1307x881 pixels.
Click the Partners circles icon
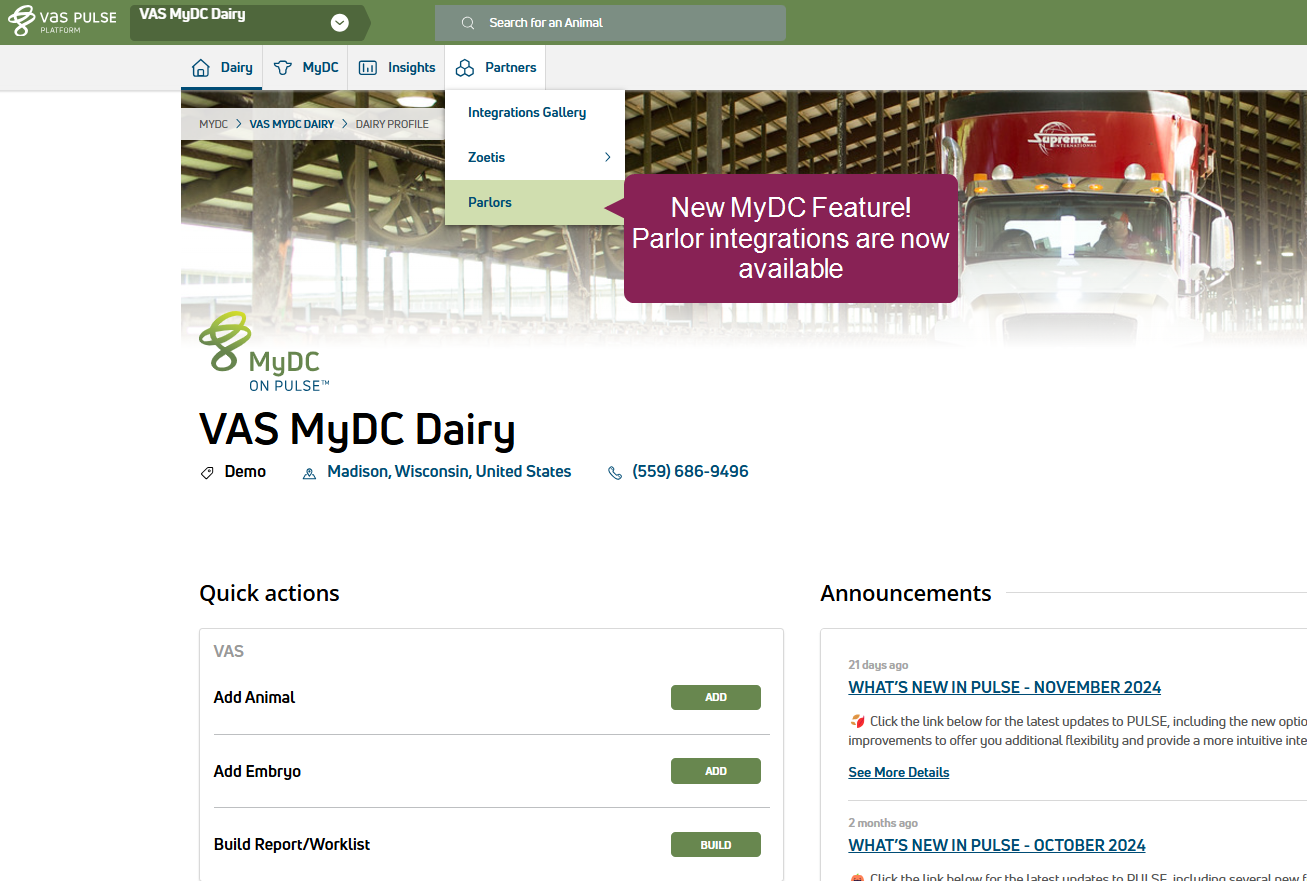(x=464, y=68)
